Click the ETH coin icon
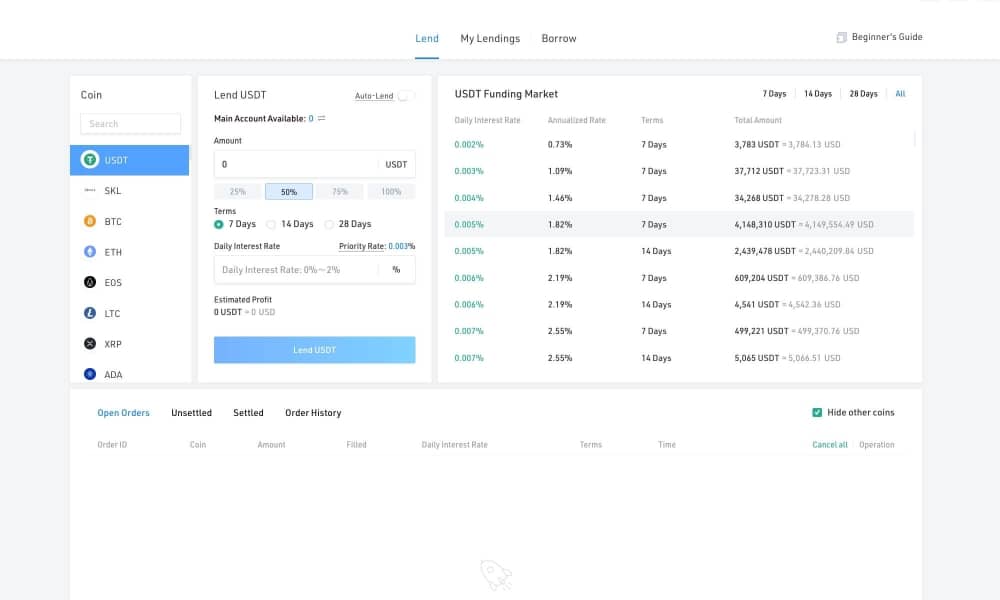Screen dimensions: 1000x600 (90, 251)
